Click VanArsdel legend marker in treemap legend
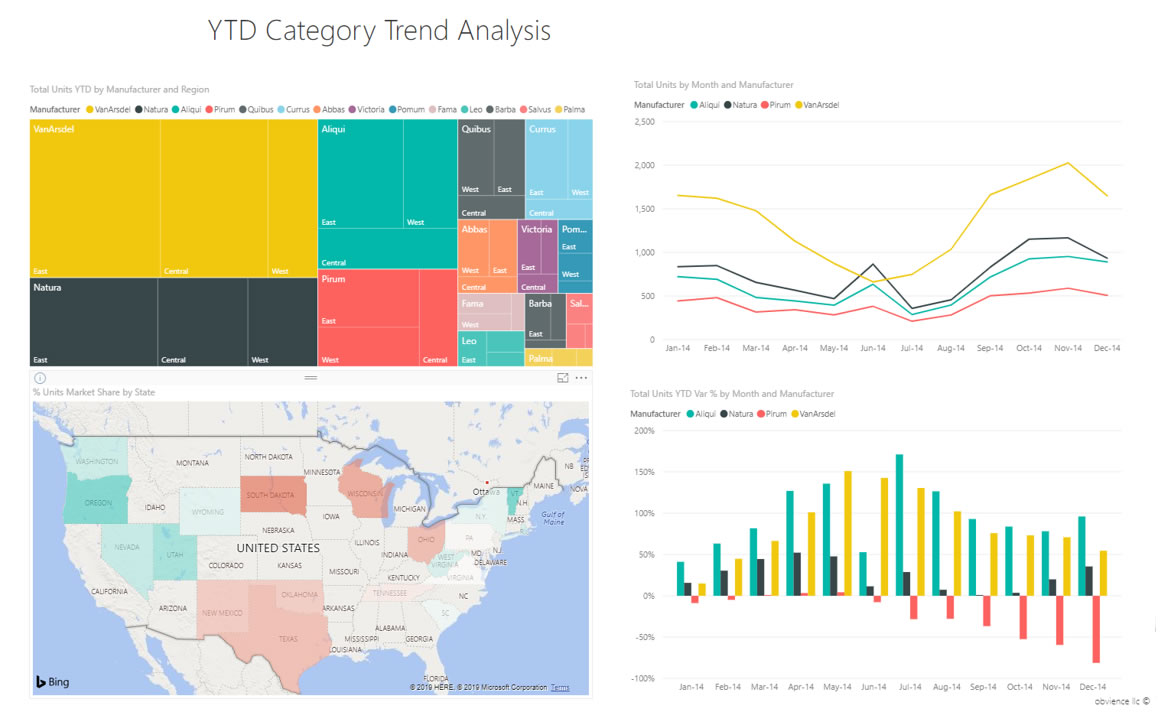 click(x=91, y=109)
